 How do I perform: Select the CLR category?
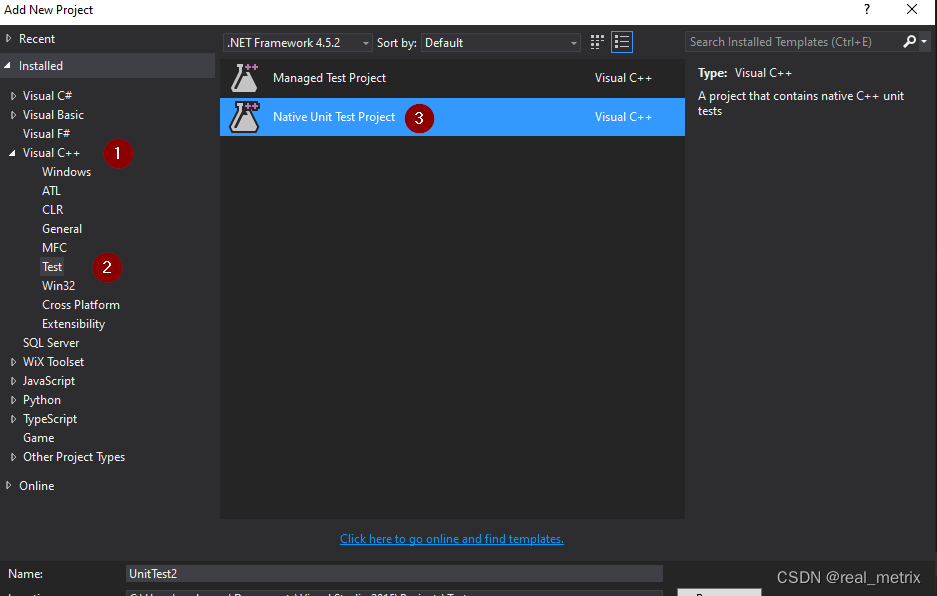point(53,210)
